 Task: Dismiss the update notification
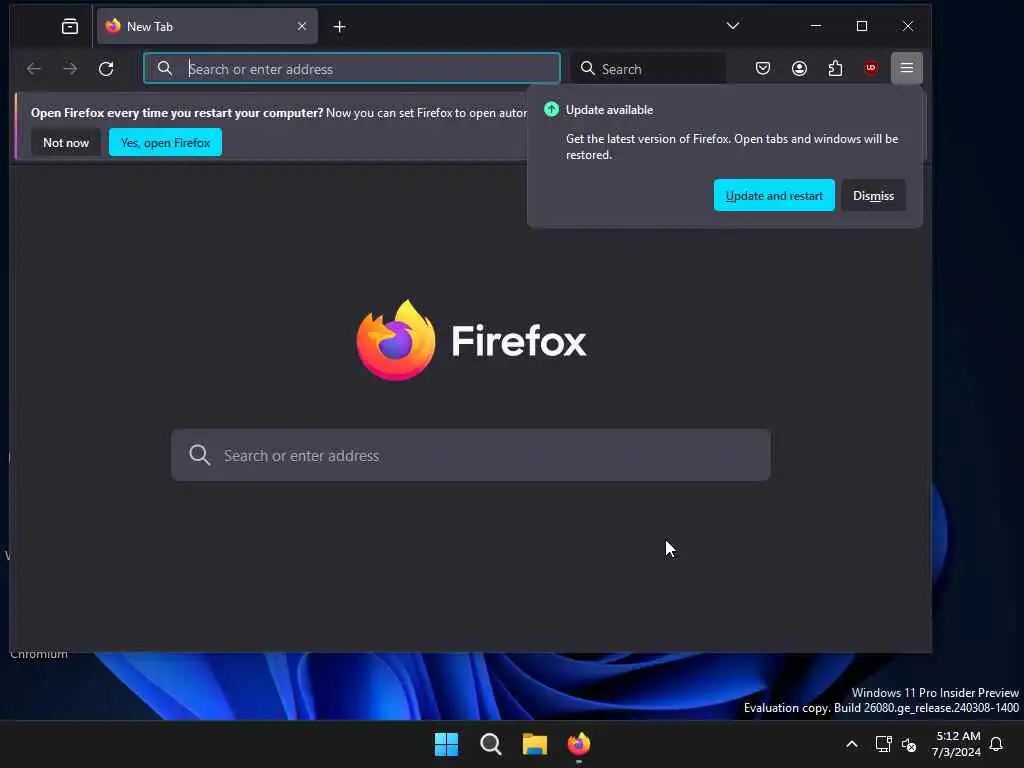tap(873, 195)
